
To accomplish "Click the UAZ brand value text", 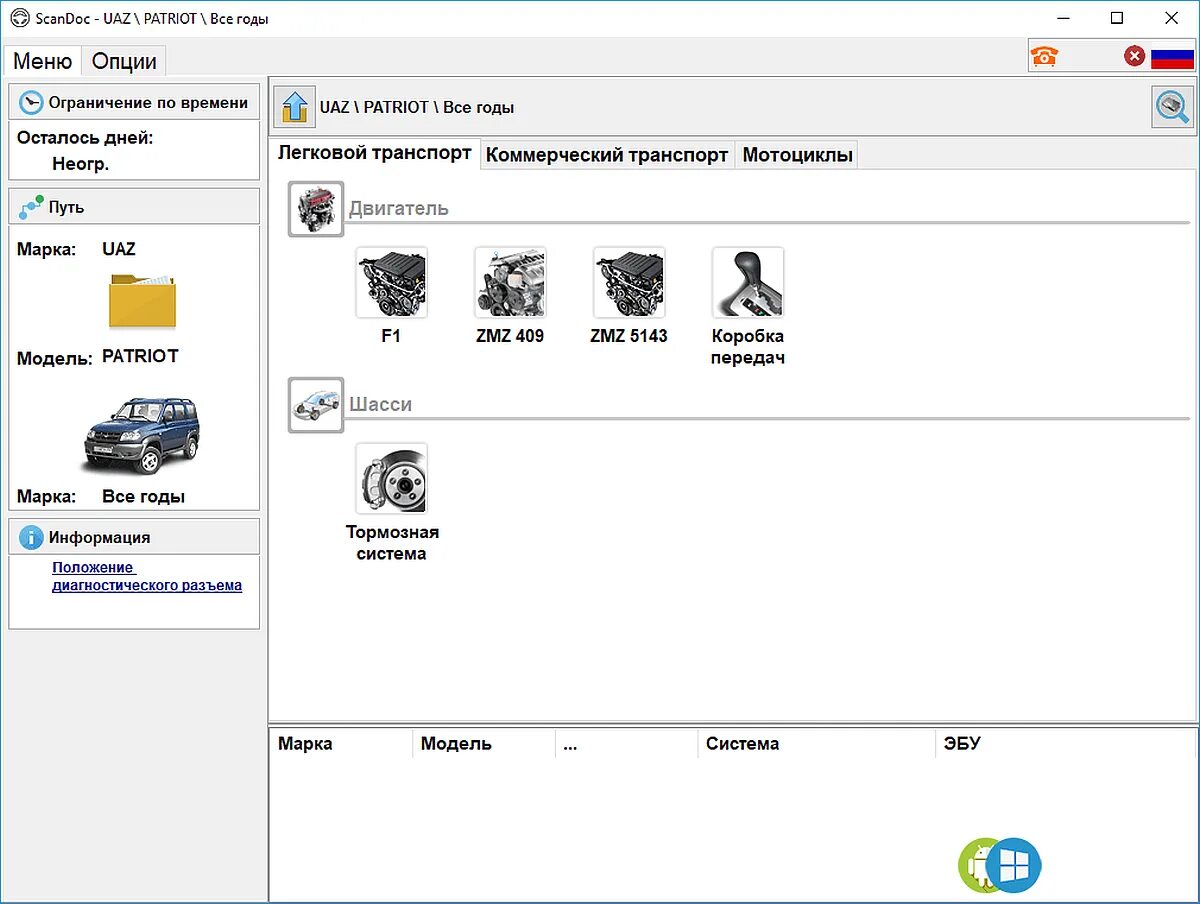I will tap(118, 249).
